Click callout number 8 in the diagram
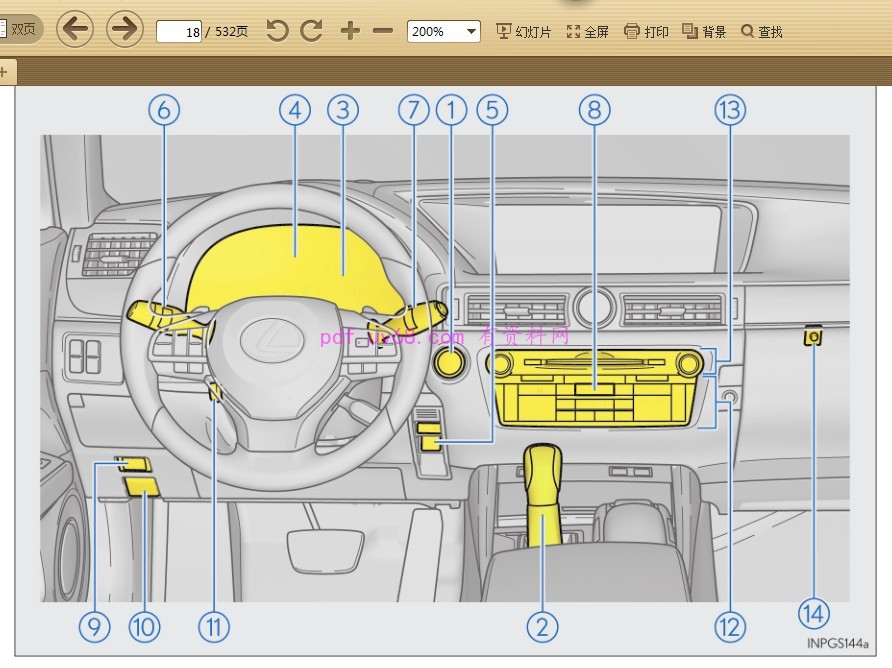The height and width of the screenshot is (668, 892). [x=594, y=110]
